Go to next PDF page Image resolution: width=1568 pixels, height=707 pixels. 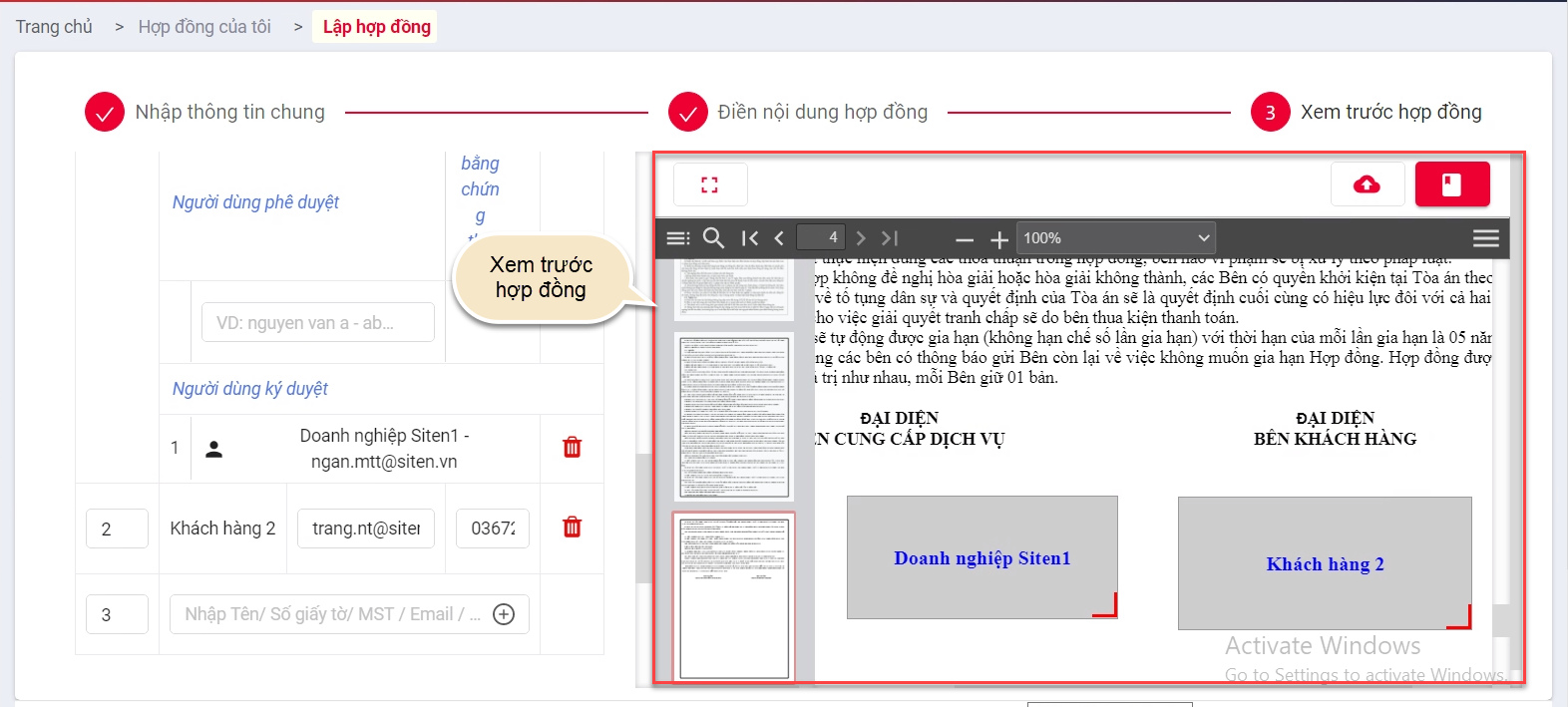point(861,238)
